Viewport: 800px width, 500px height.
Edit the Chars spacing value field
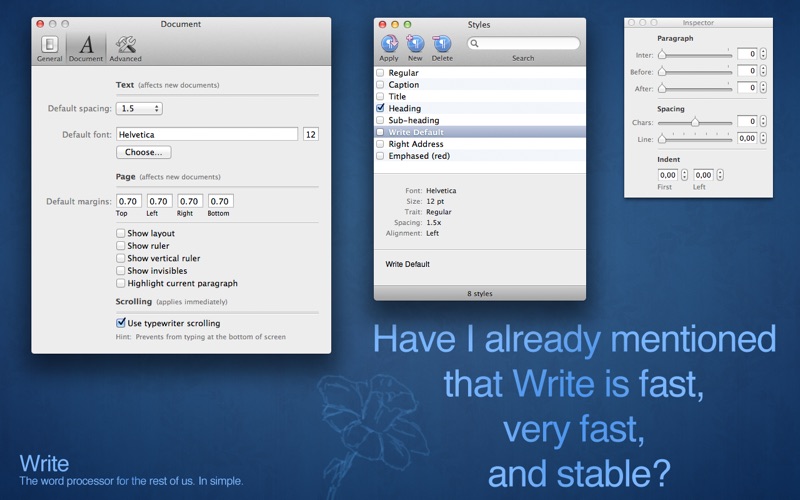747,121
